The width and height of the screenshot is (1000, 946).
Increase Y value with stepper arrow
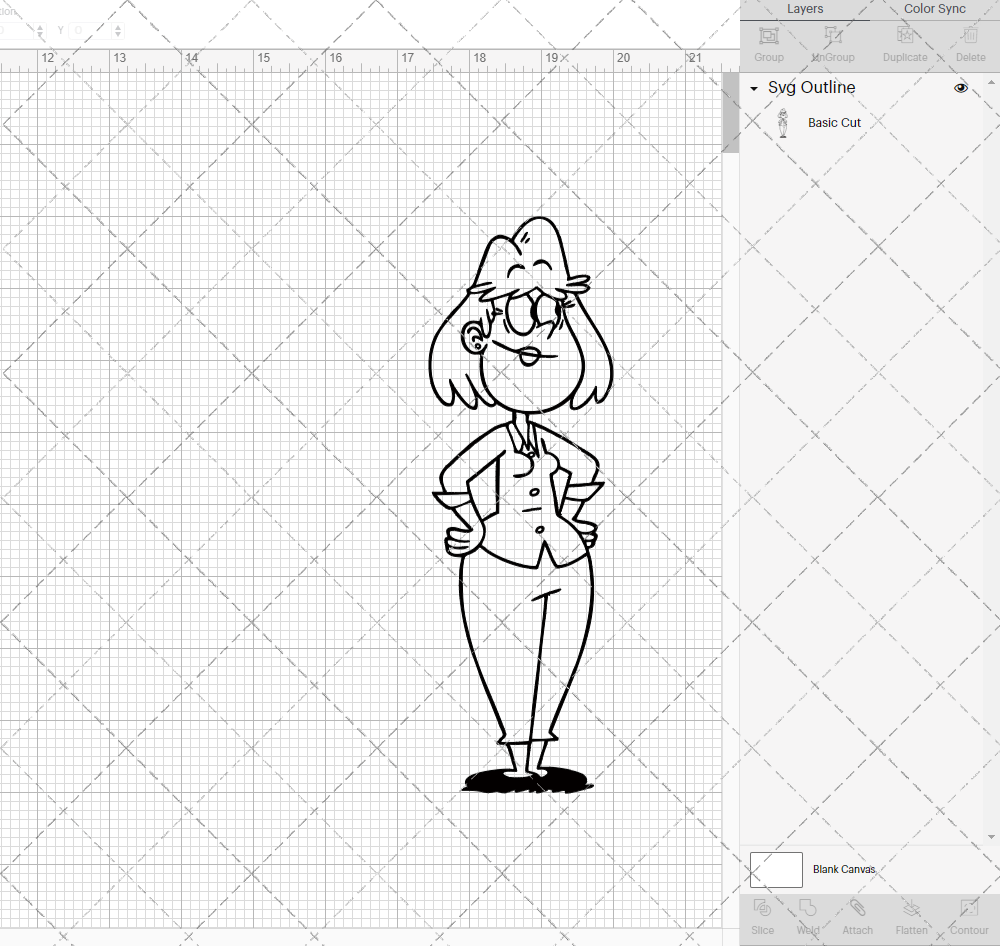click(117, 25)
